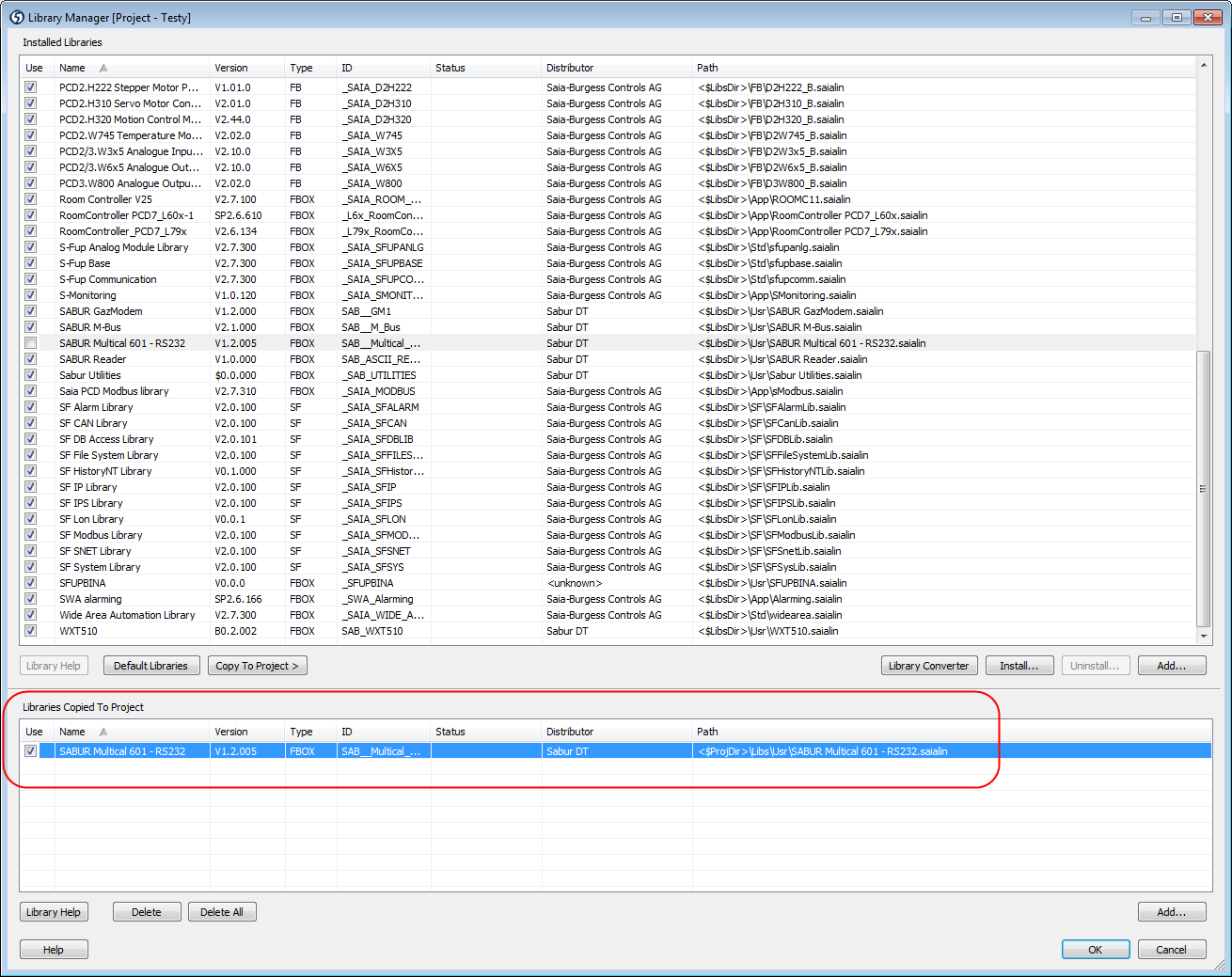Screen dimensions: 1232x977
Task: Uncheck the SF Alarm Library checkbox
Action: (x=31, y=407)
